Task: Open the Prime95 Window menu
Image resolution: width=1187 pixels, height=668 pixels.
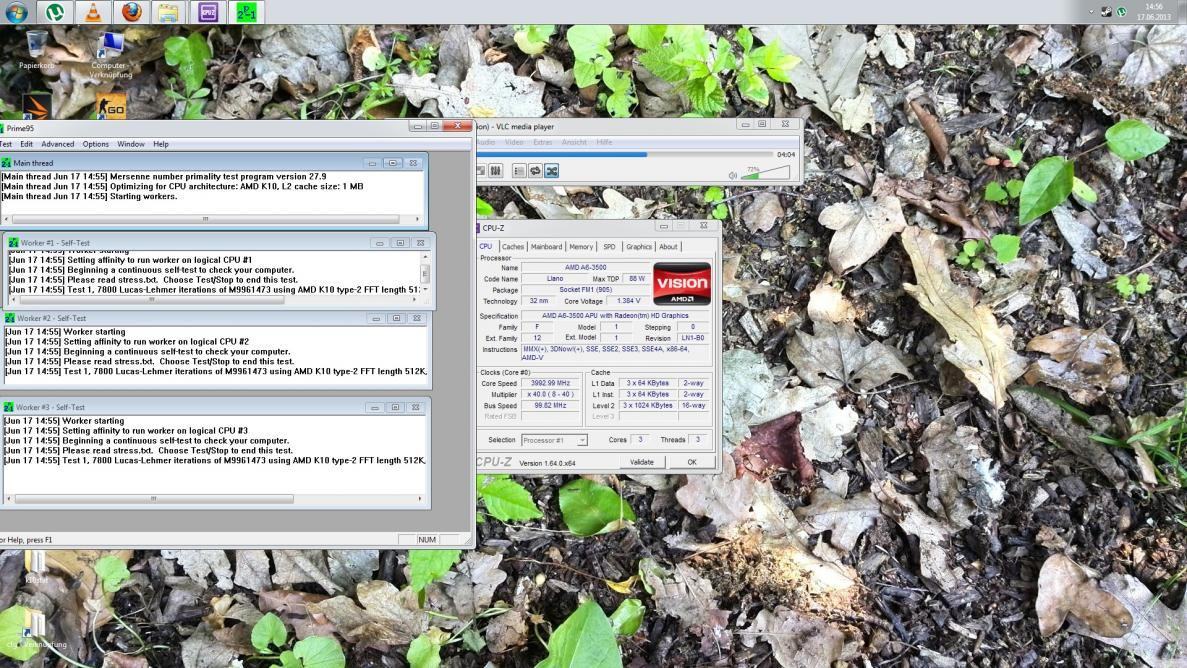Action: point(130,144)
